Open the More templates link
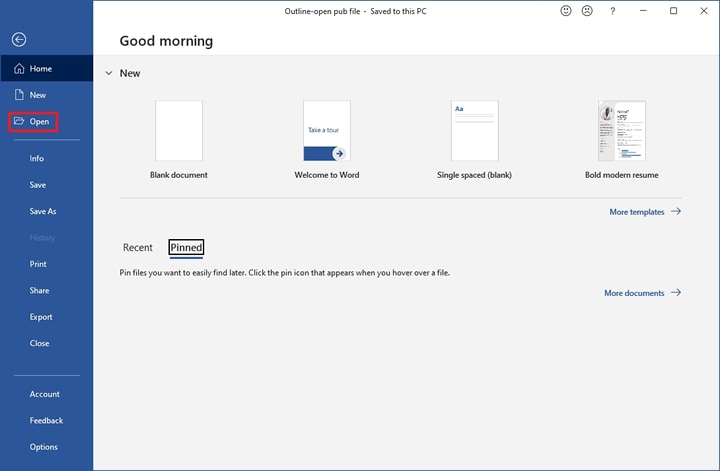Viewport: 720px width, 471px height. [637, 212]
